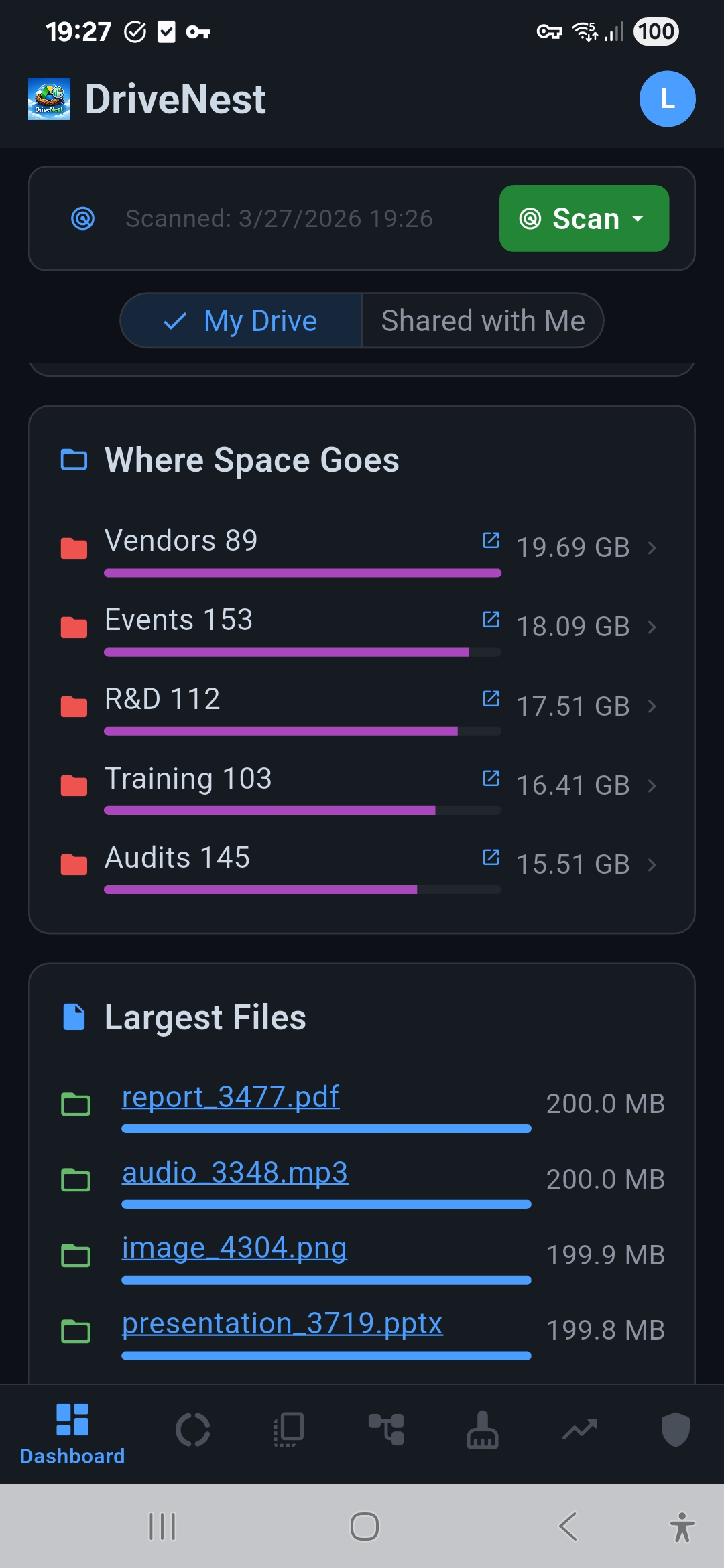Click the Events 153 red folder icon
The image size is (724, 1568).
[74, 627]
